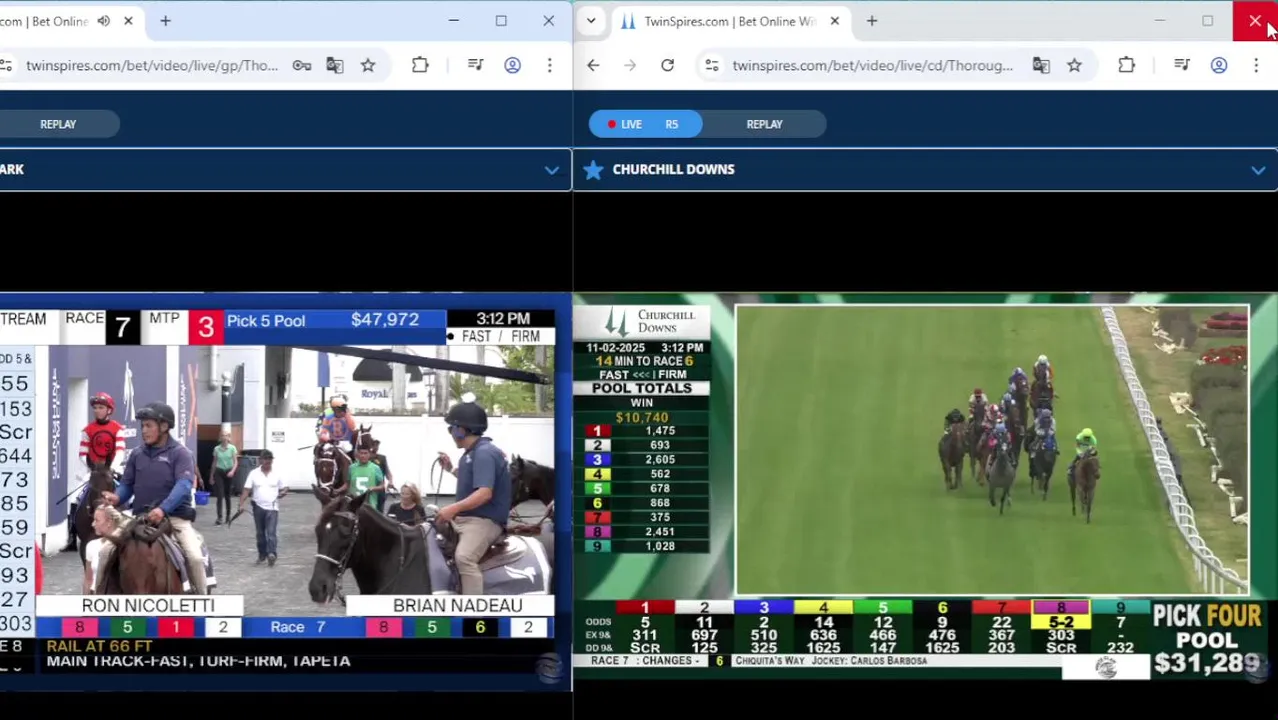
Task: Close TwinSpires.com tab in right window
Action: 834,21
